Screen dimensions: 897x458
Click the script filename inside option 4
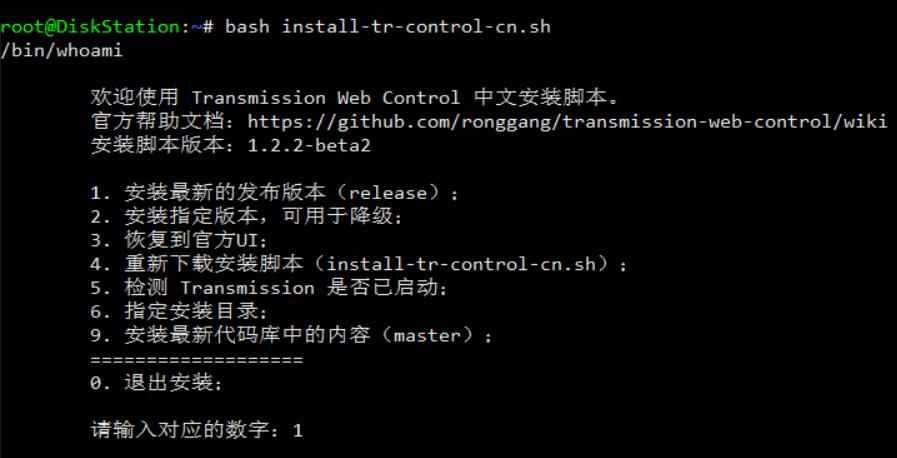[471, 265]
